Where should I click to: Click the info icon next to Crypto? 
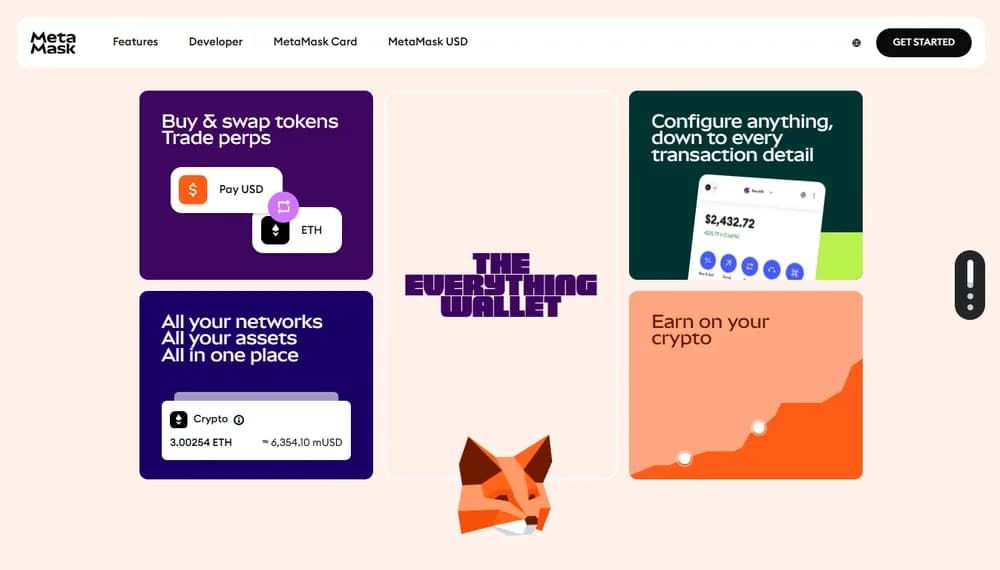[x=239, y=420]
